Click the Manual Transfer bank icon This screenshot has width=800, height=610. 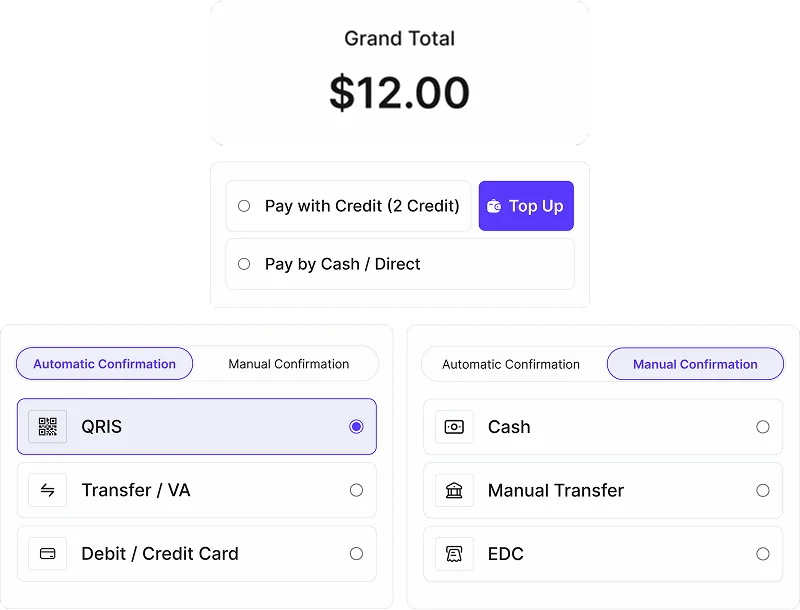click(x=454, y=490)
